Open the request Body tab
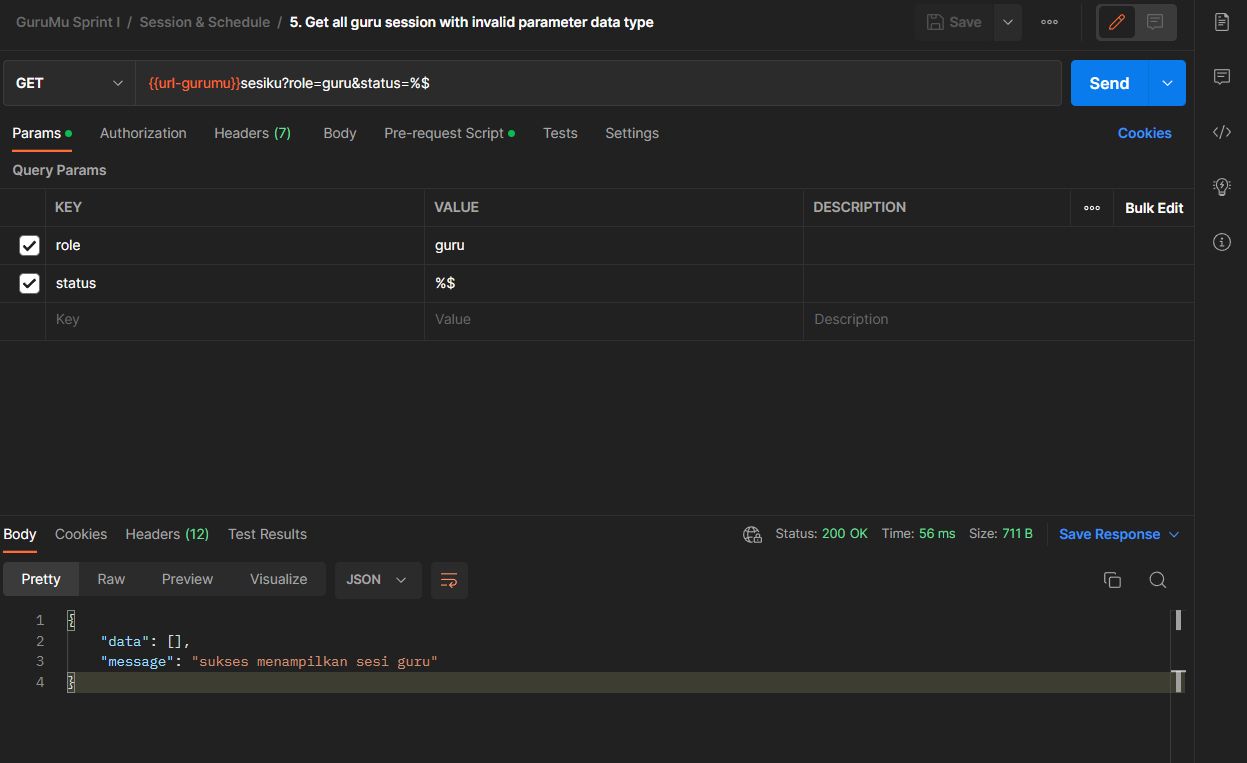Screen dimensions: 1247x763 (340, 133)
